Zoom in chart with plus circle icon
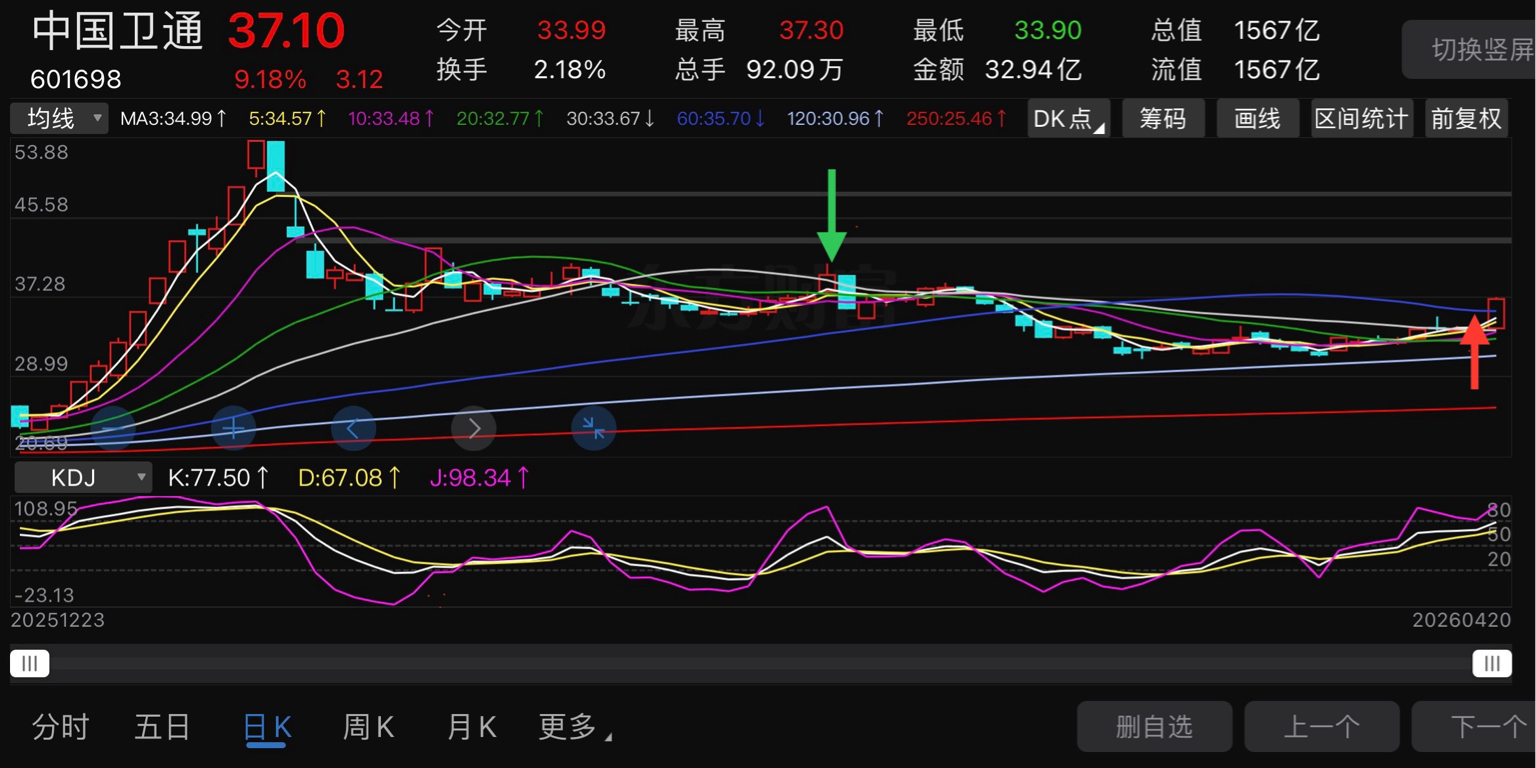The width and height of the screenshot is (1536, 768). (233, 429)
